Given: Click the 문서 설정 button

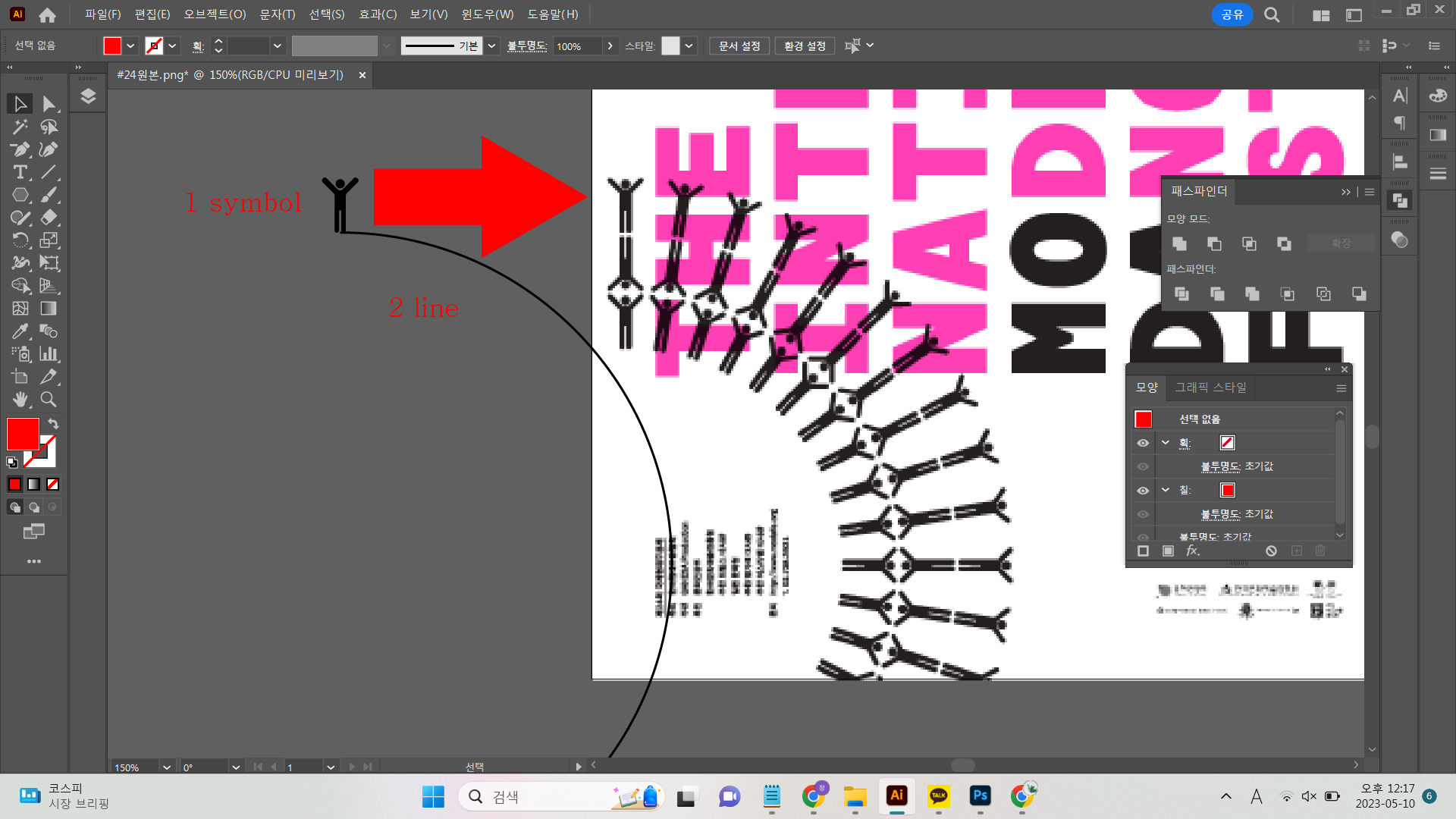Looking at the screenshot, I should coord(738,45).
